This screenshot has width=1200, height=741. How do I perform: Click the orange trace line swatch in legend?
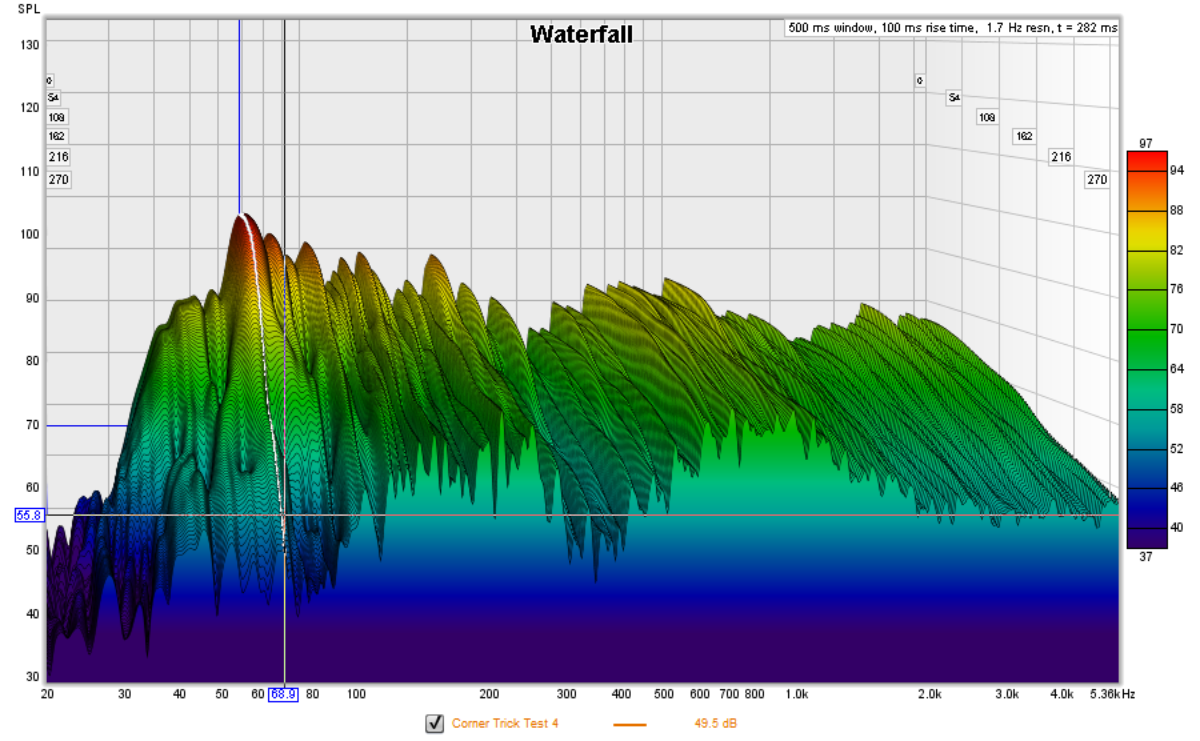(629, 724)
